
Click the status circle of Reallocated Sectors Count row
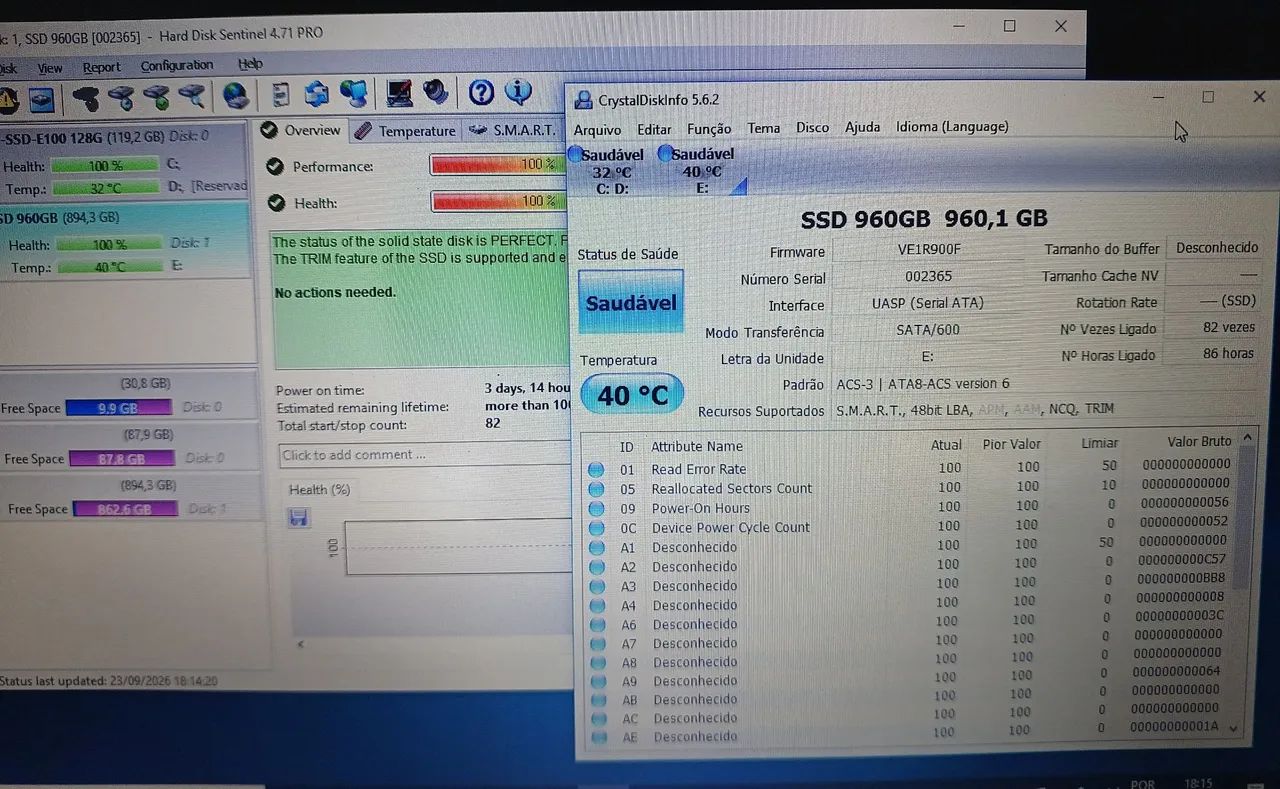point(596,489)
